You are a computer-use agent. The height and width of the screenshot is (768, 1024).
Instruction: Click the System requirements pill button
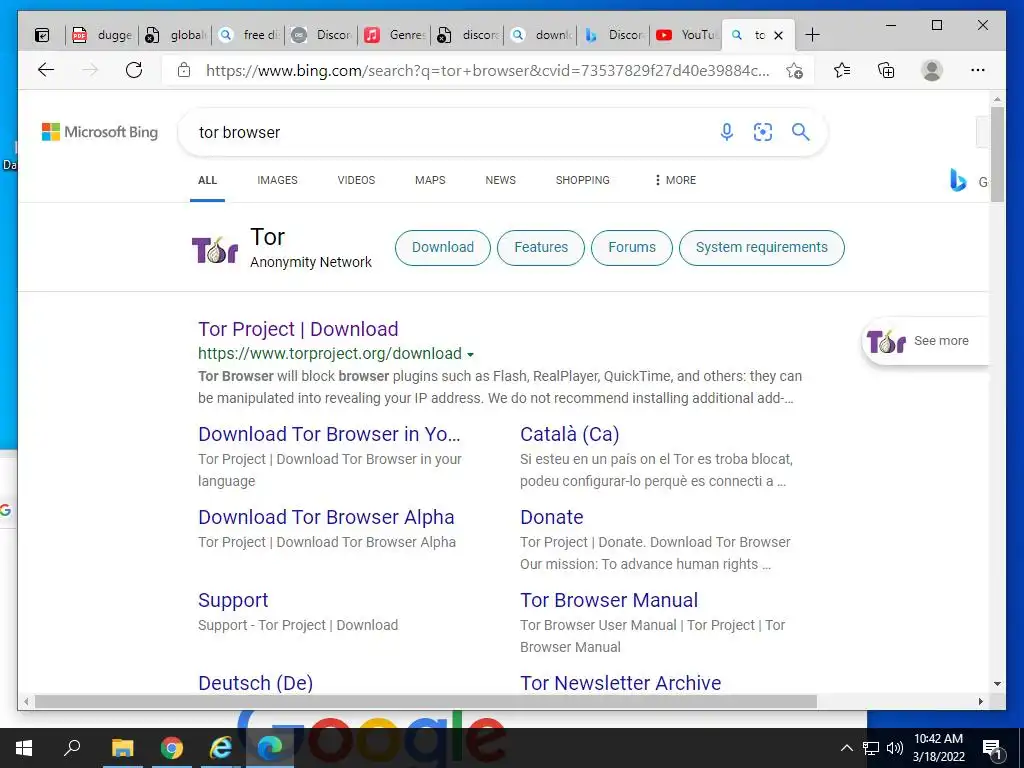(761, 248)
